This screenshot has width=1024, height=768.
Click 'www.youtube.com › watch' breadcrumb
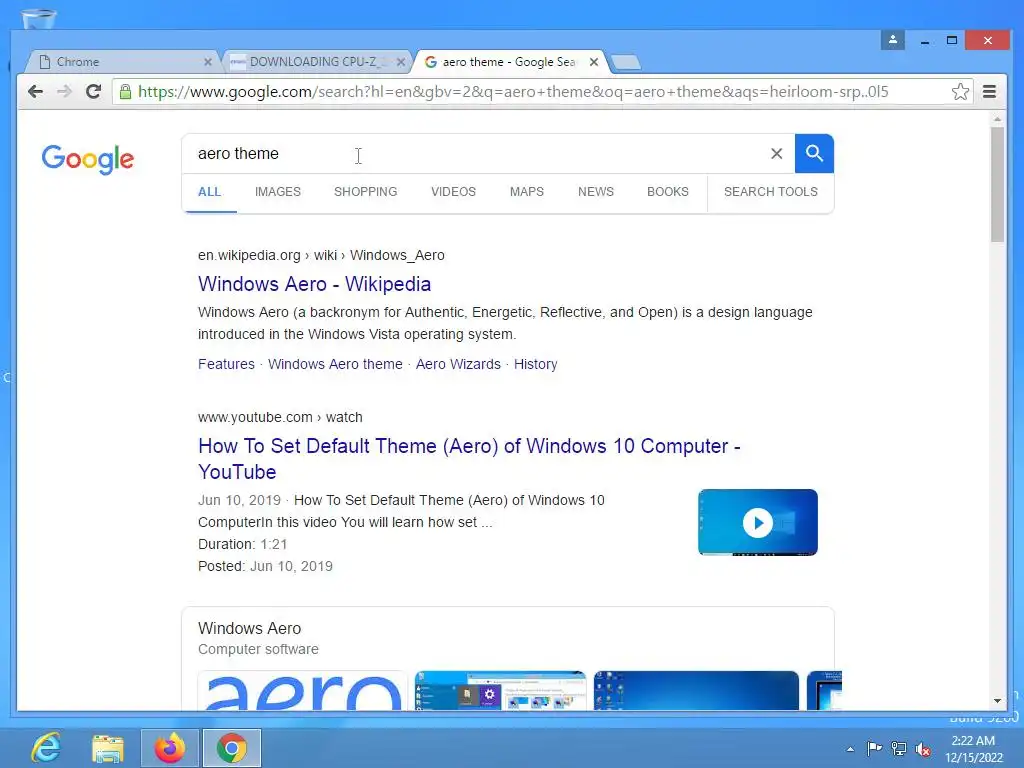280,417
